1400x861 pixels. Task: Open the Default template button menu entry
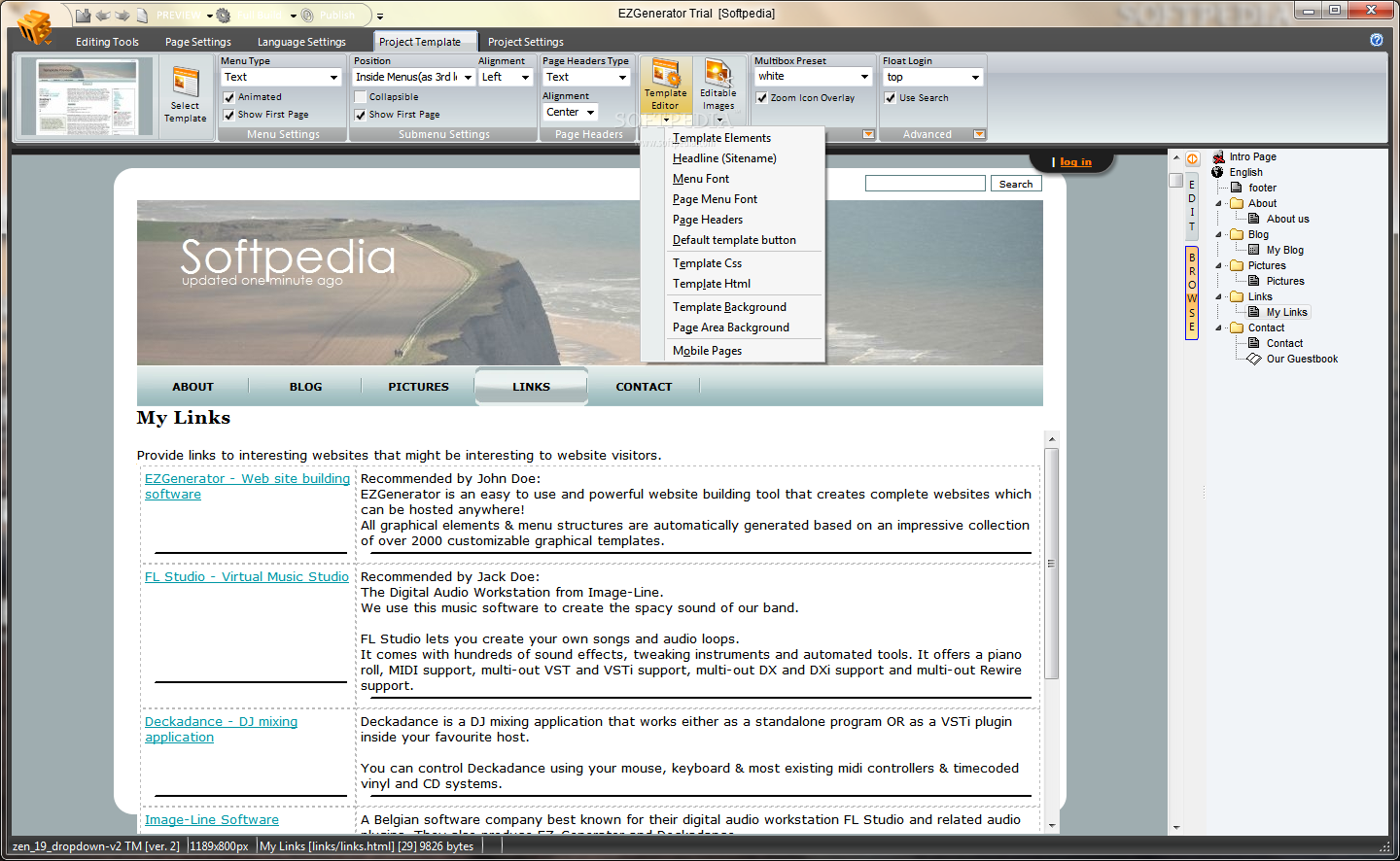click(732, 240)
